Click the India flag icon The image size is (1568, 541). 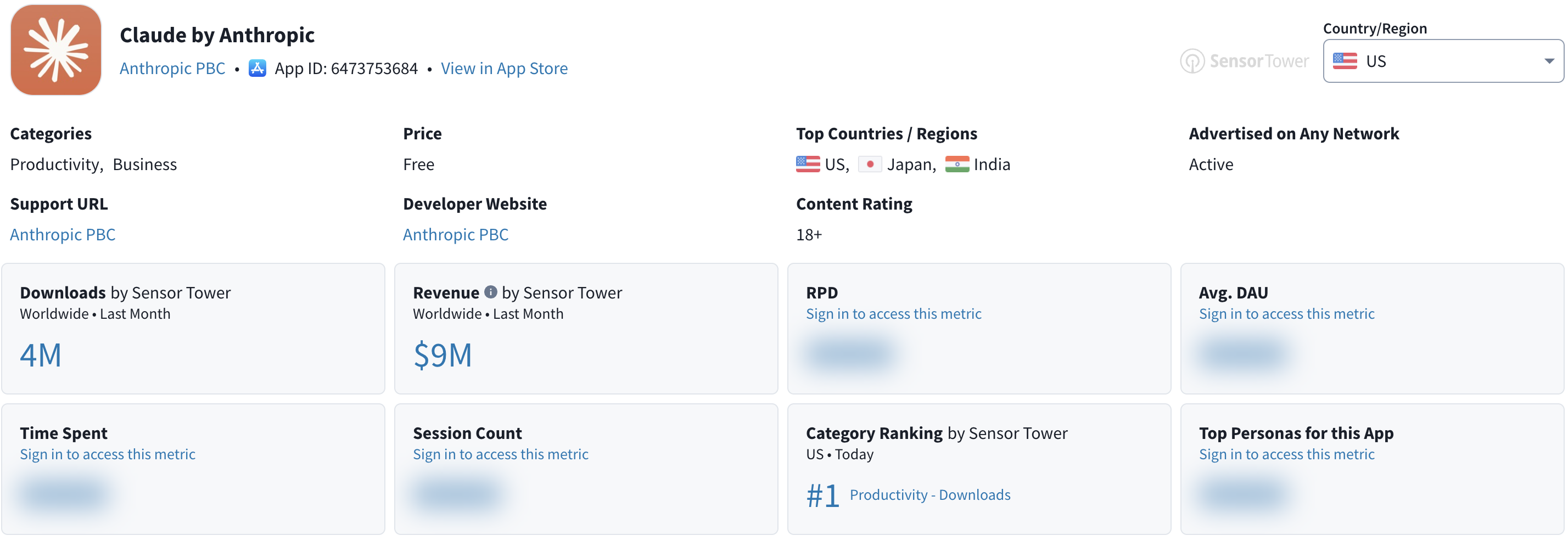coord(957,164)
